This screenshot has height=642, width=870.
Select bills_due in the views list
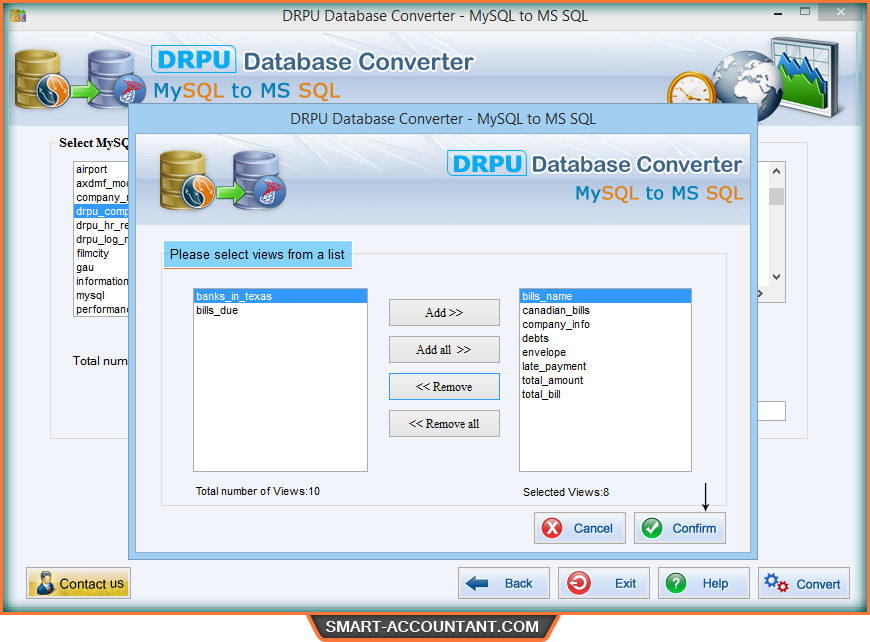[280, 310]
